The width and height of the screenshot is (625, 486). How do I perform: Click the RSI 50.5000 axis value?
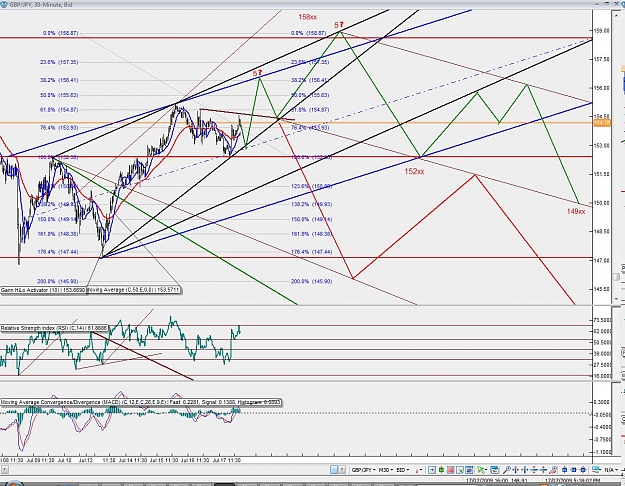(x=602, y=342)
